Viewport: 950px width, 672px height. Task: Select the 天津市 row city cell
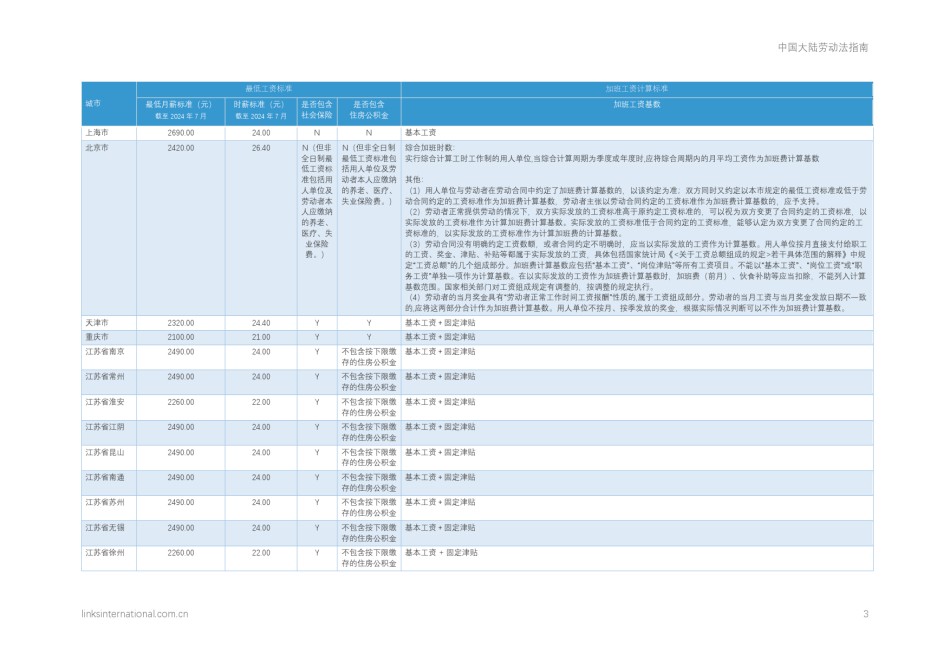tap(109, 322)
